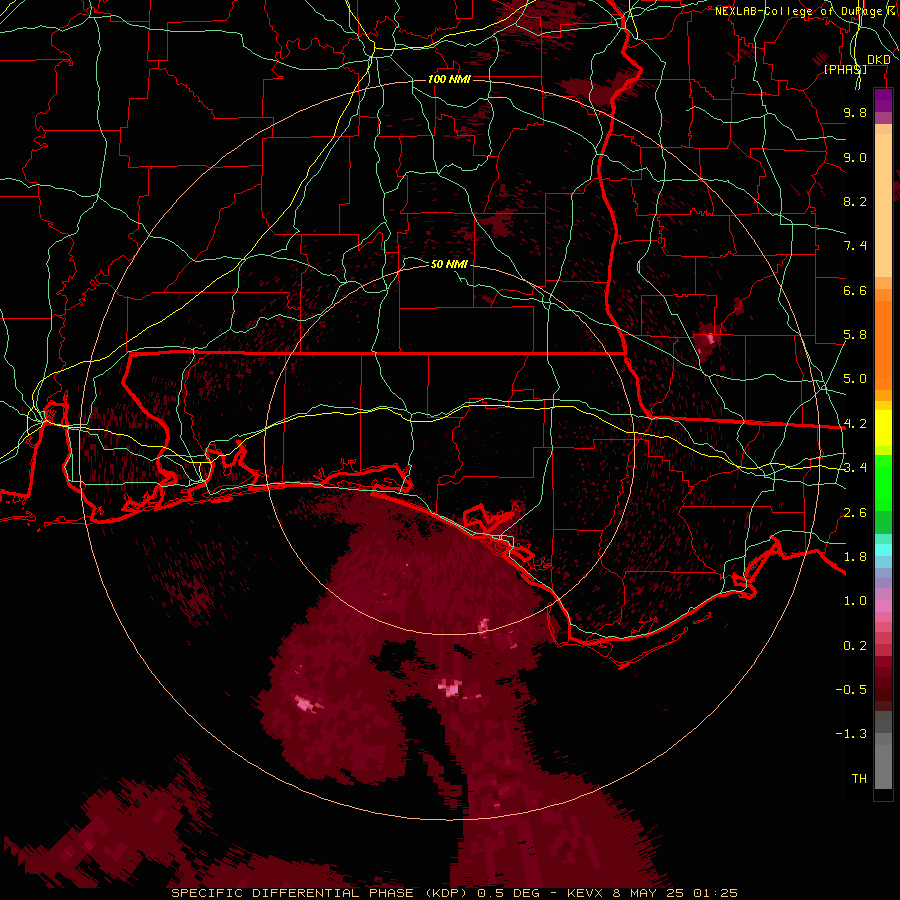The image size is (900, 900).
Task: Click the 4.2 color scale value
Action: click(x=855, y=424)
